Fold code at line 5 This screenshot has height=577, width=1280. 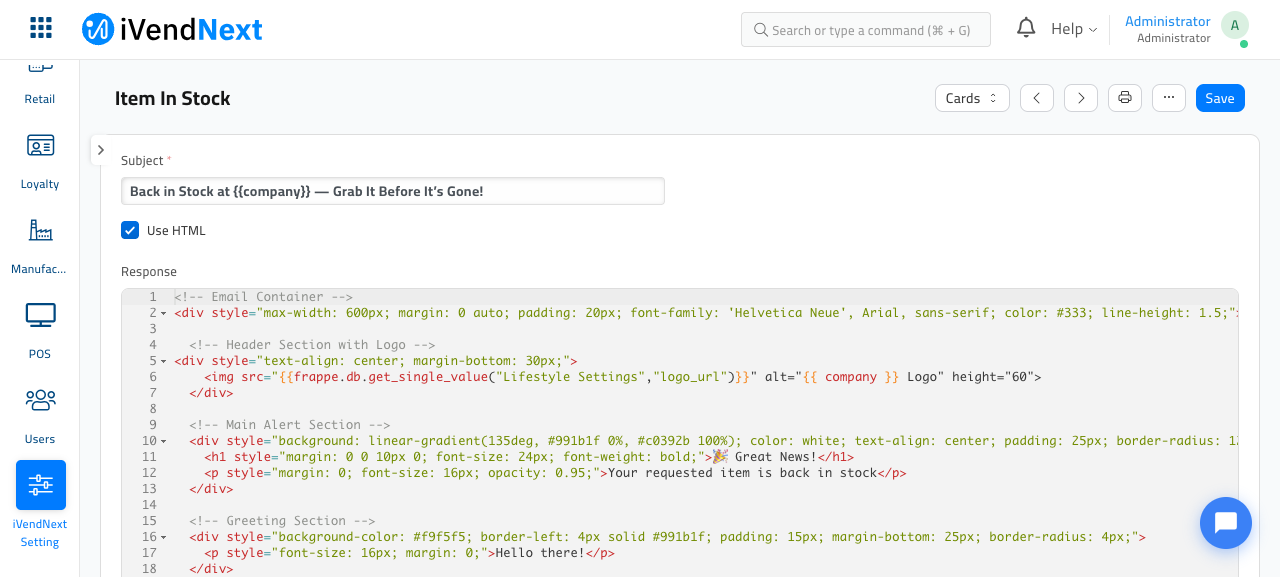(164, 361)
